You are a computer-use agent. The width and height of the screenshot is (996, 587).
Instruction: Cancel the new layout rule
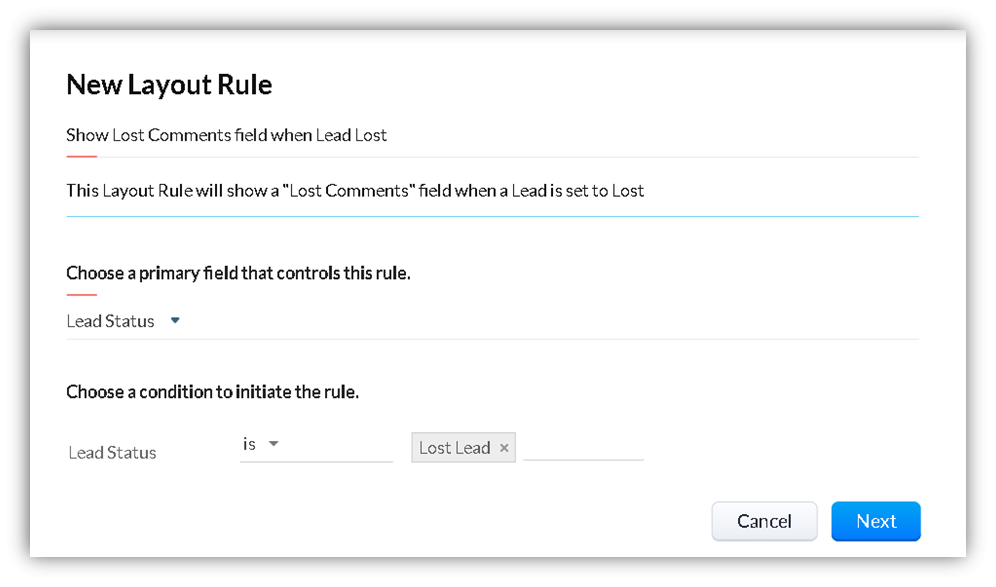pyautogui.click(x=764, y=521)
